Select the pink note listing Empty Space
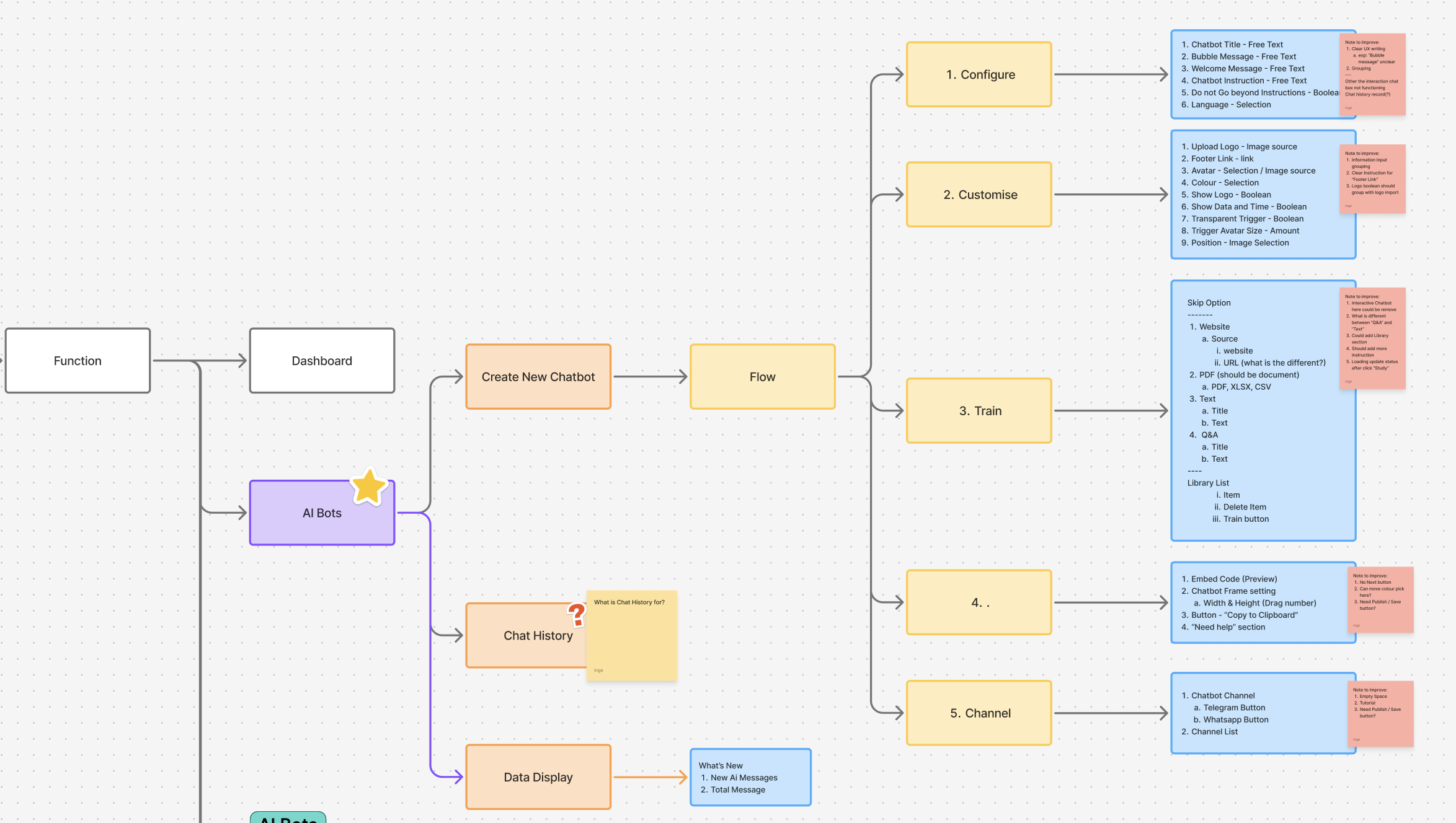Viewport: 1456px width, 823px height. click(1380, 714)
